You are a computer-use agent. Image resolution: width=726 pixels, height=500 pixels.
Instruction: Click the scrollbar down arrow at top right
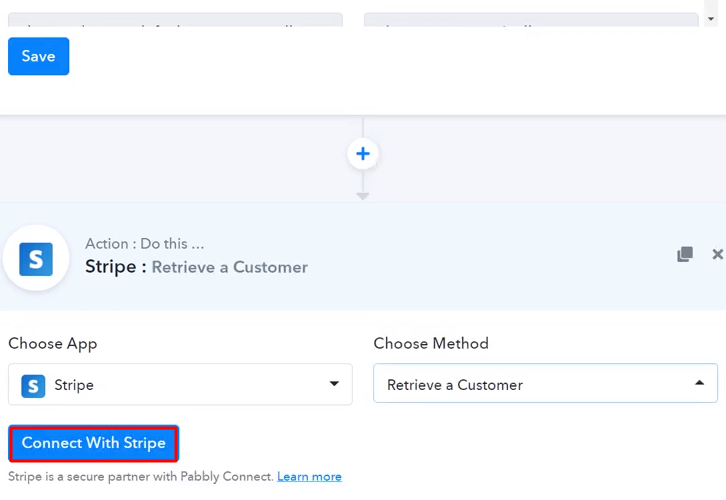coord(711,19)
